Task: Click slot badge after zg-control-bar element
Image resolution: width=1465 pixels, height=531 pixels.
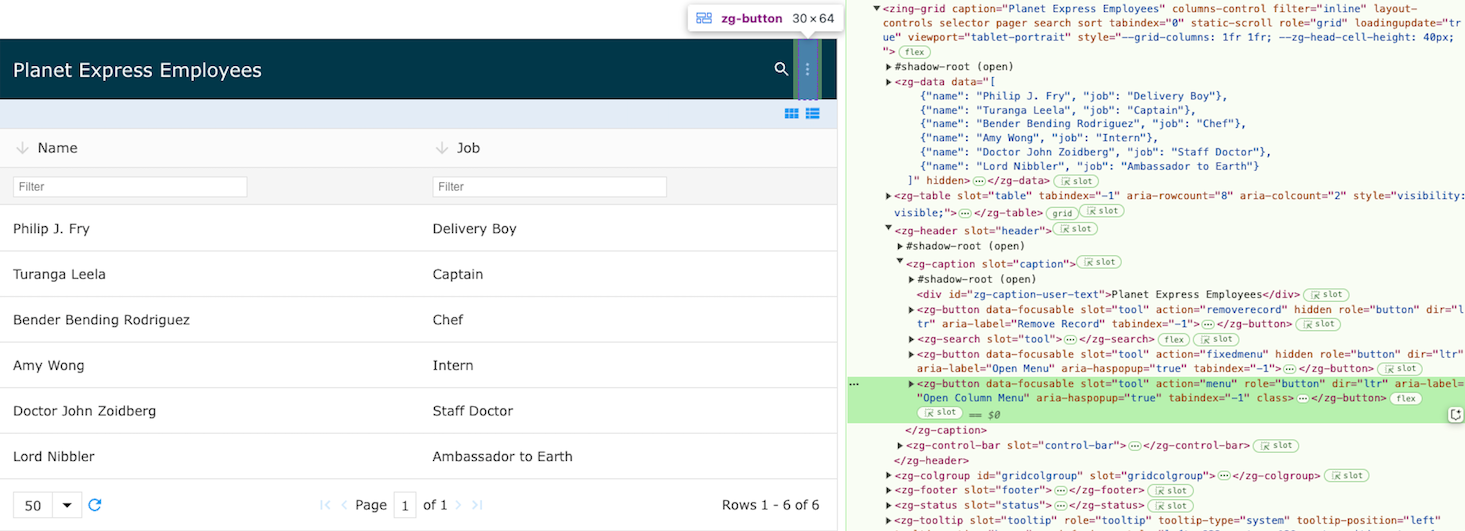Action: click(x=1277, y=446)
